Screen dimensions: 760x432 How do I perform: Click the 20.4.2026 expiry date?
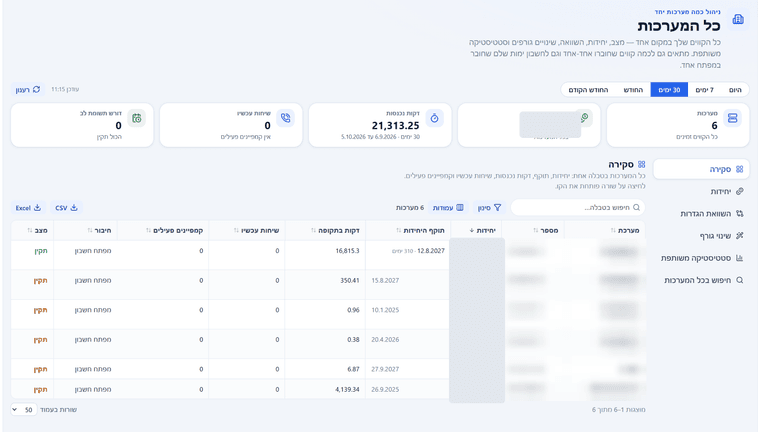tap(385, 339)
